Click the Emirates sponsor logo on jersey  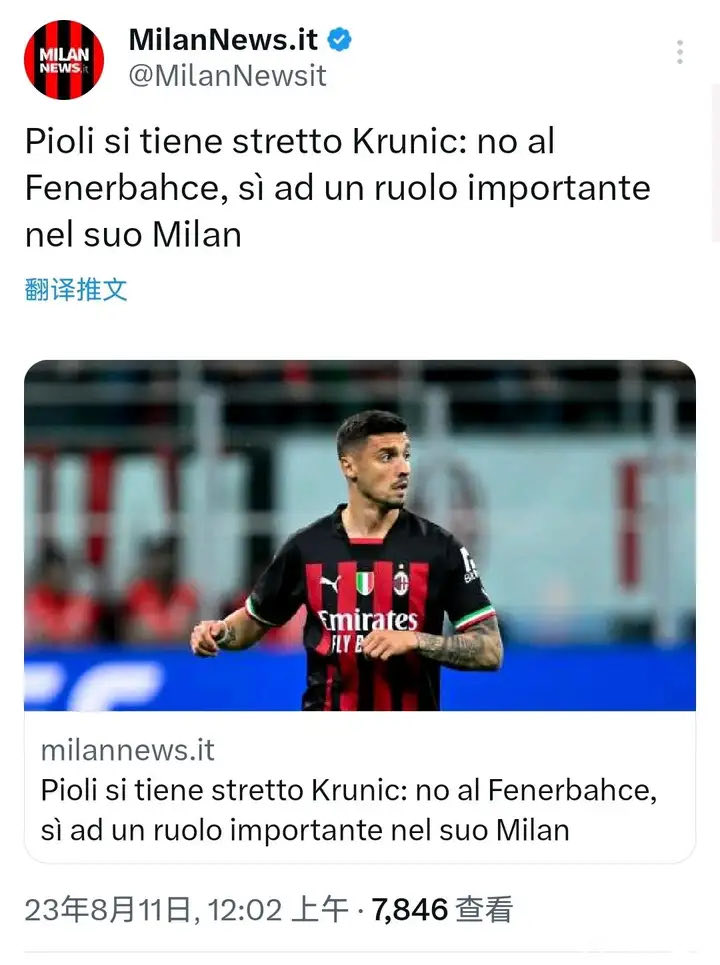click(368, 620)
